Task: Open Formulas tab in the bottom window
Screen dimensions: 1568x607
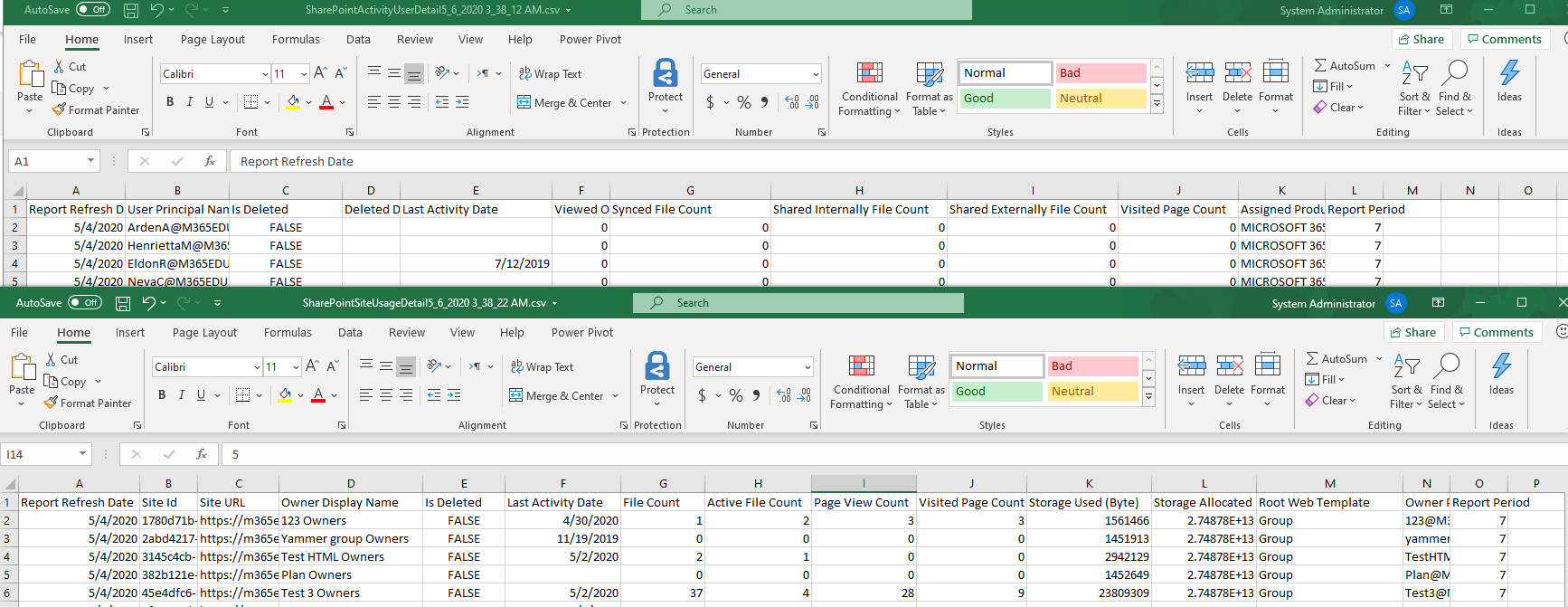Action: click(x=288, y=333)
